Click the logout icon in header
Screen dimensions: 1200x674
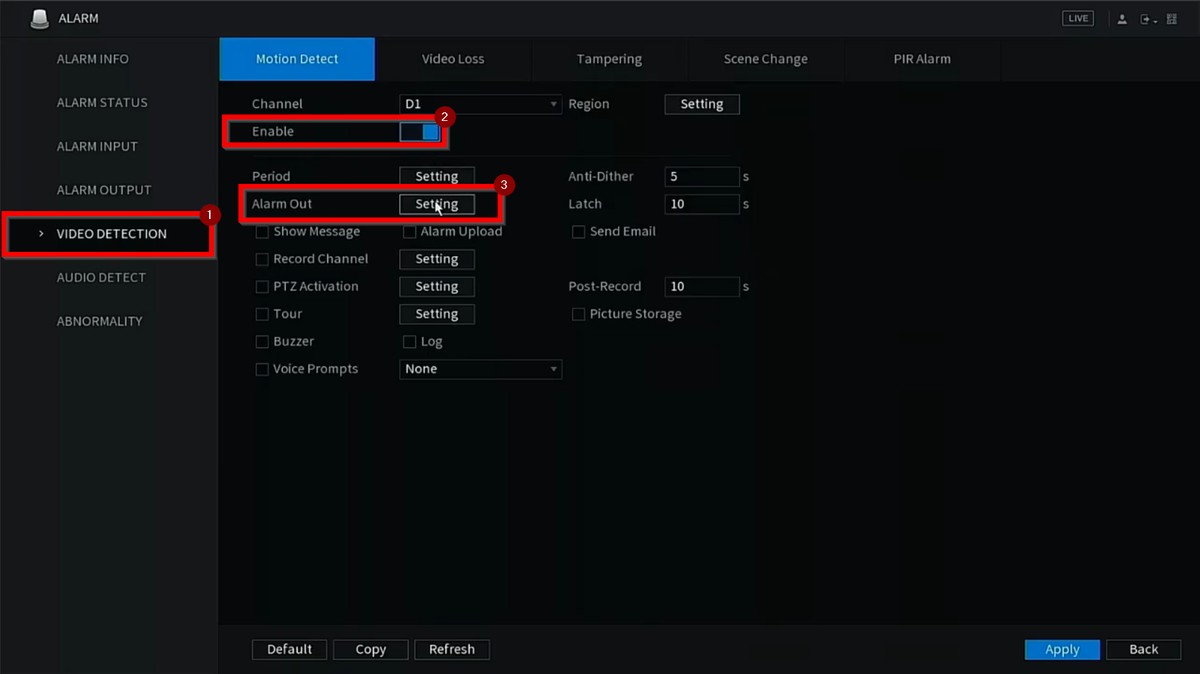click(1147, 19)
